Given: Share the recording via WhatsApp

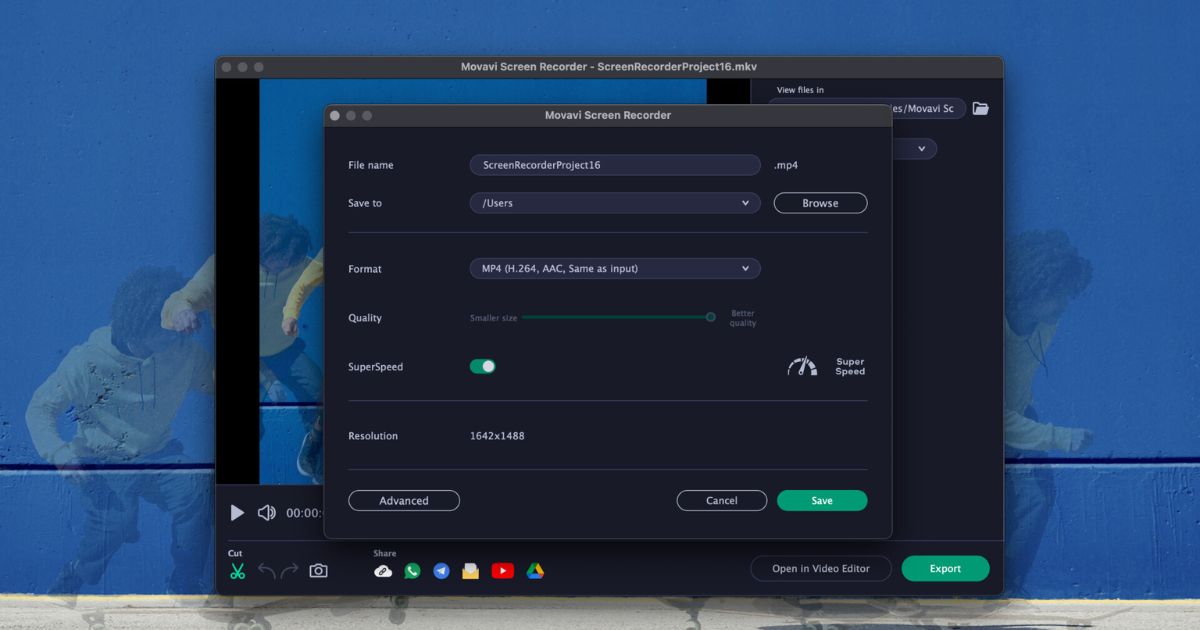Looking at the screenshot, I should 412,570.
